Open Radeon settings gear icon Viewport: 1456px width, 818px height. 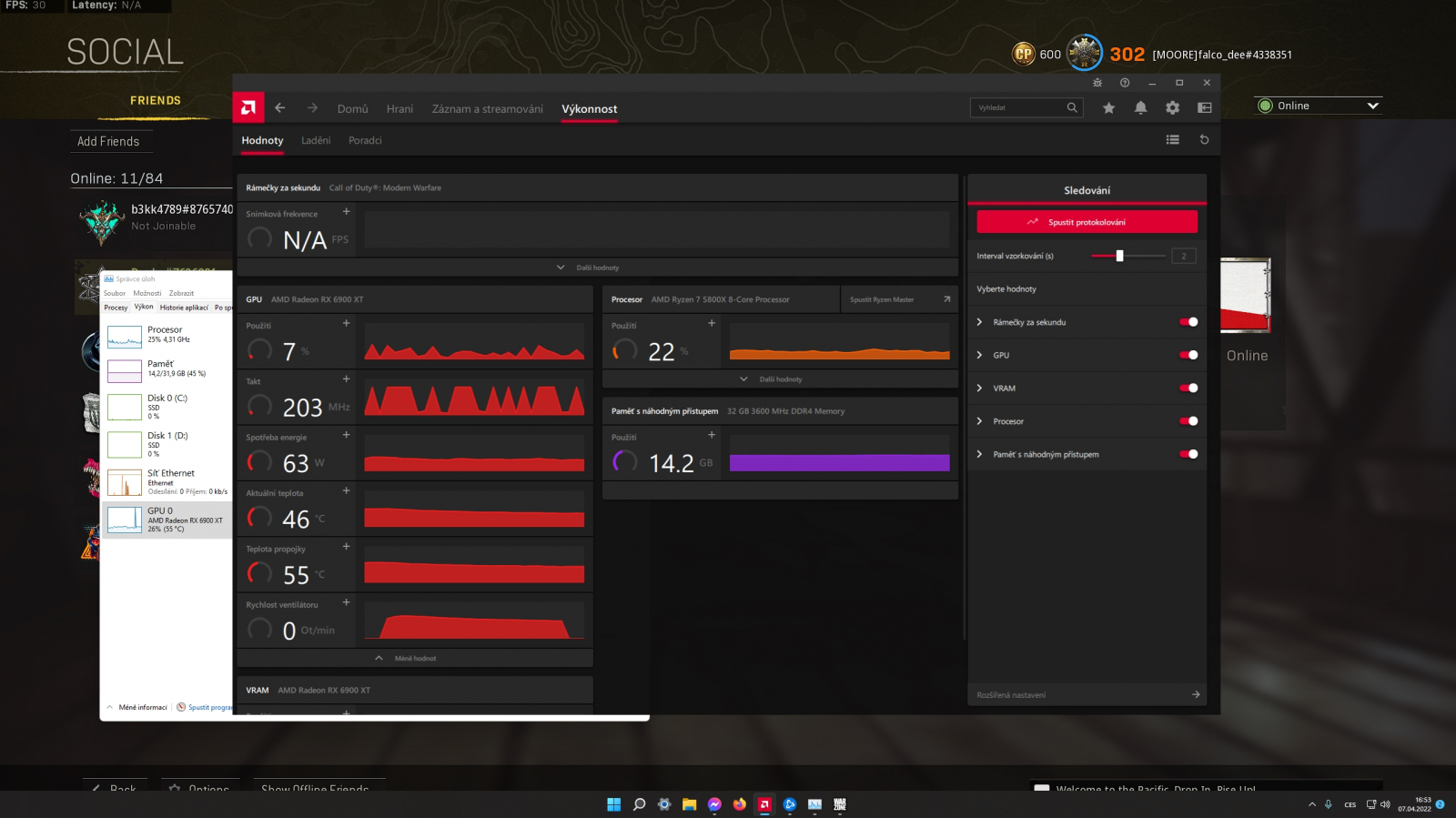tap(1172, 108)
